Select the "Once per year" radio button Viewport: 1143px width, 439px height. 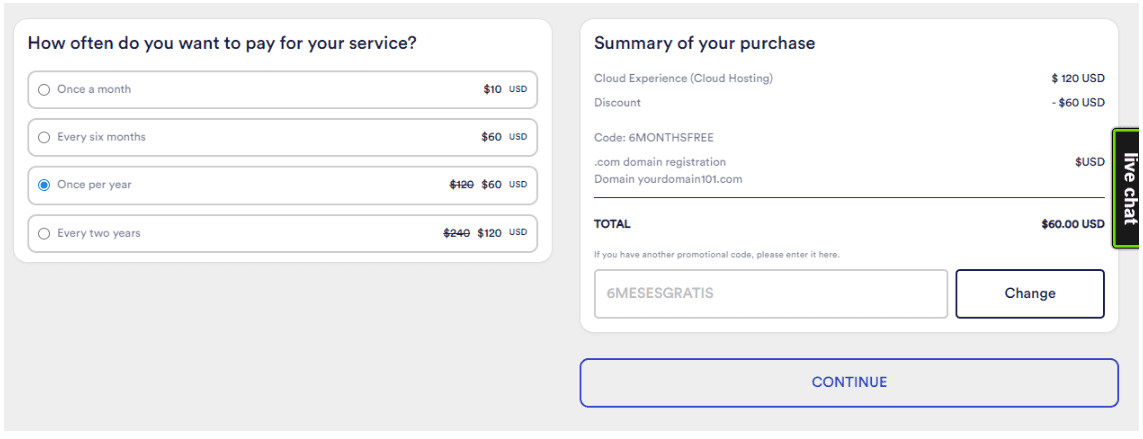pos(44,185)
